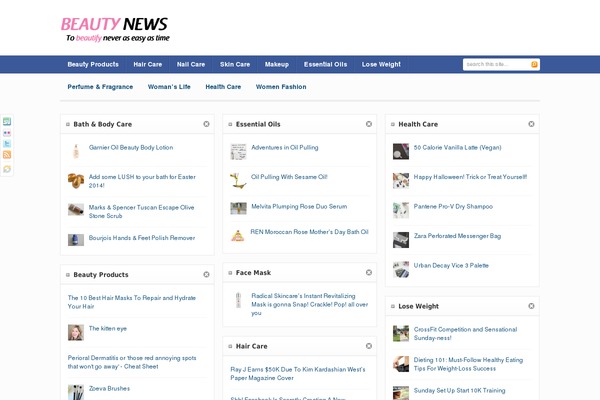Click the Beauty News logo
The image size is (600, 400).
[115, 29]
